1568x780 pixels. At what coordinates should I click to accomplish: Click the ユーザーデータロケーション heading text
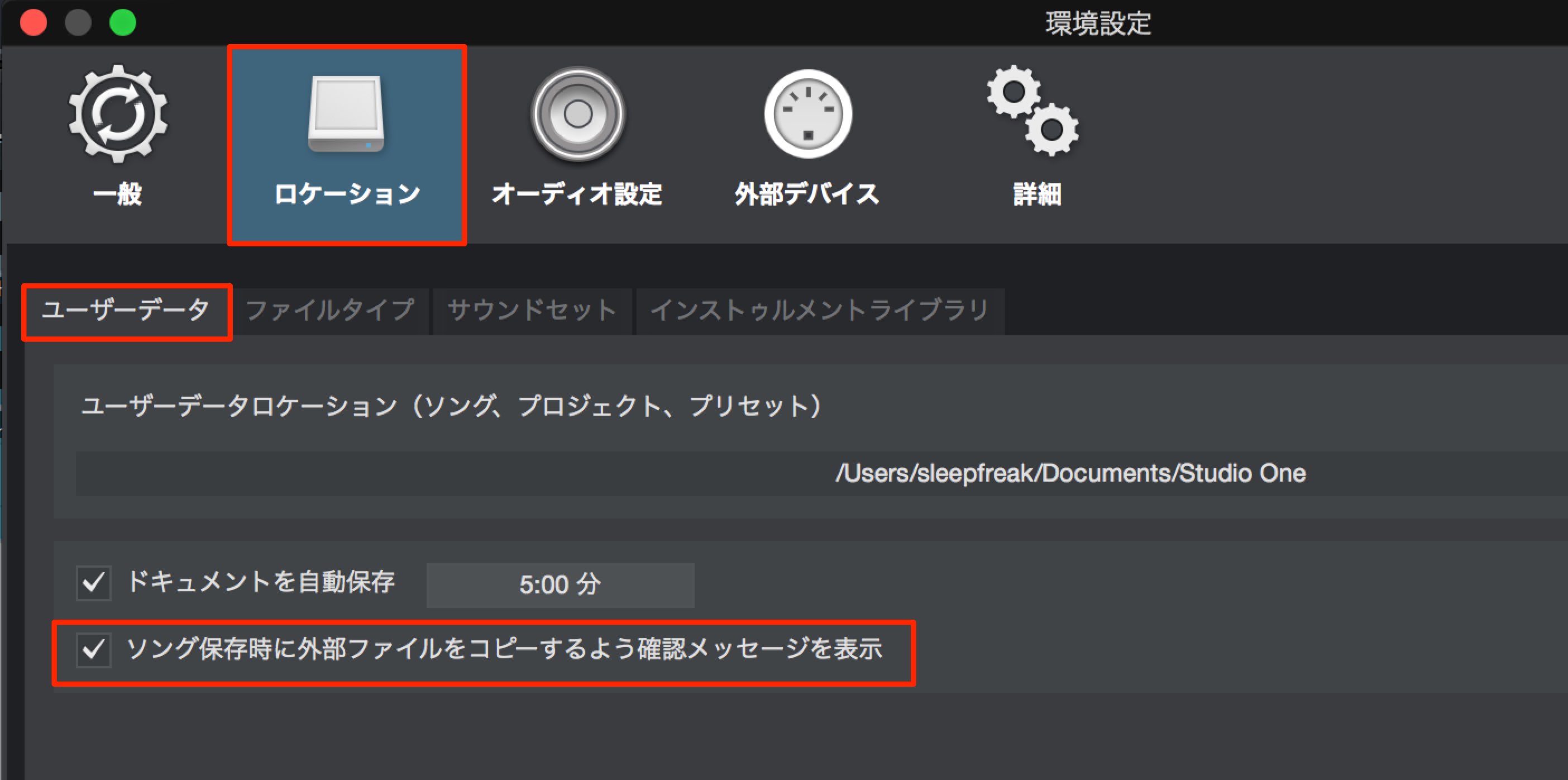[x=453, y=406]
